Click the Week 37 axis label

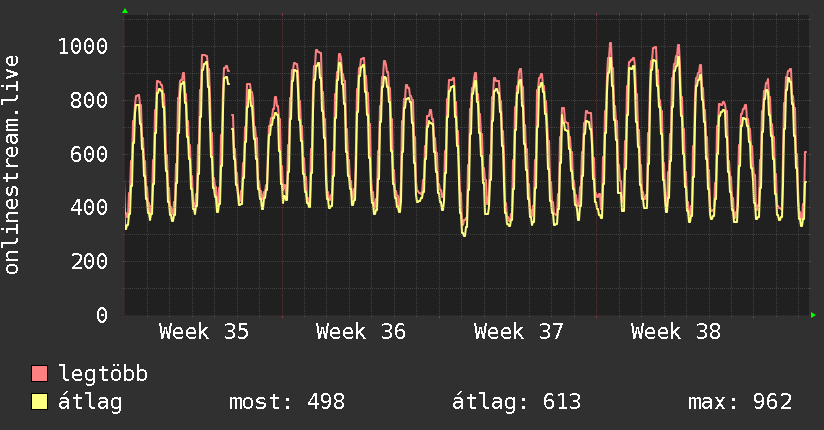point(518,332)
